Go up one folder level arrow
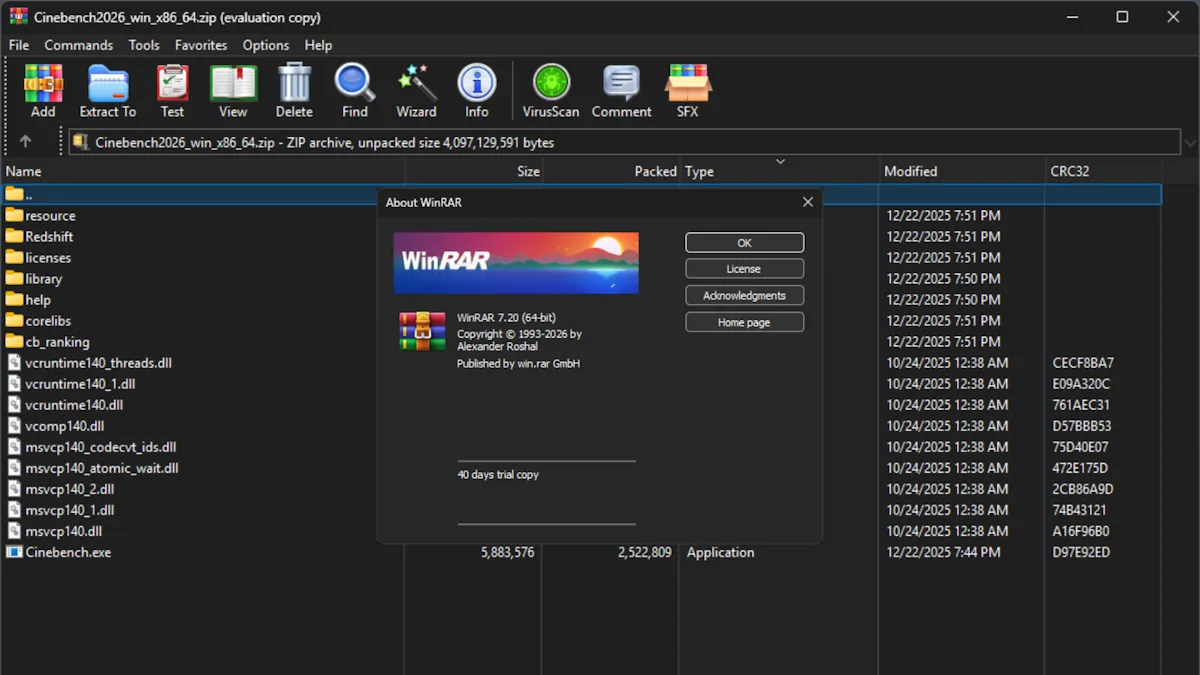The image size is (1200, 675). click(x=25, y=142)
